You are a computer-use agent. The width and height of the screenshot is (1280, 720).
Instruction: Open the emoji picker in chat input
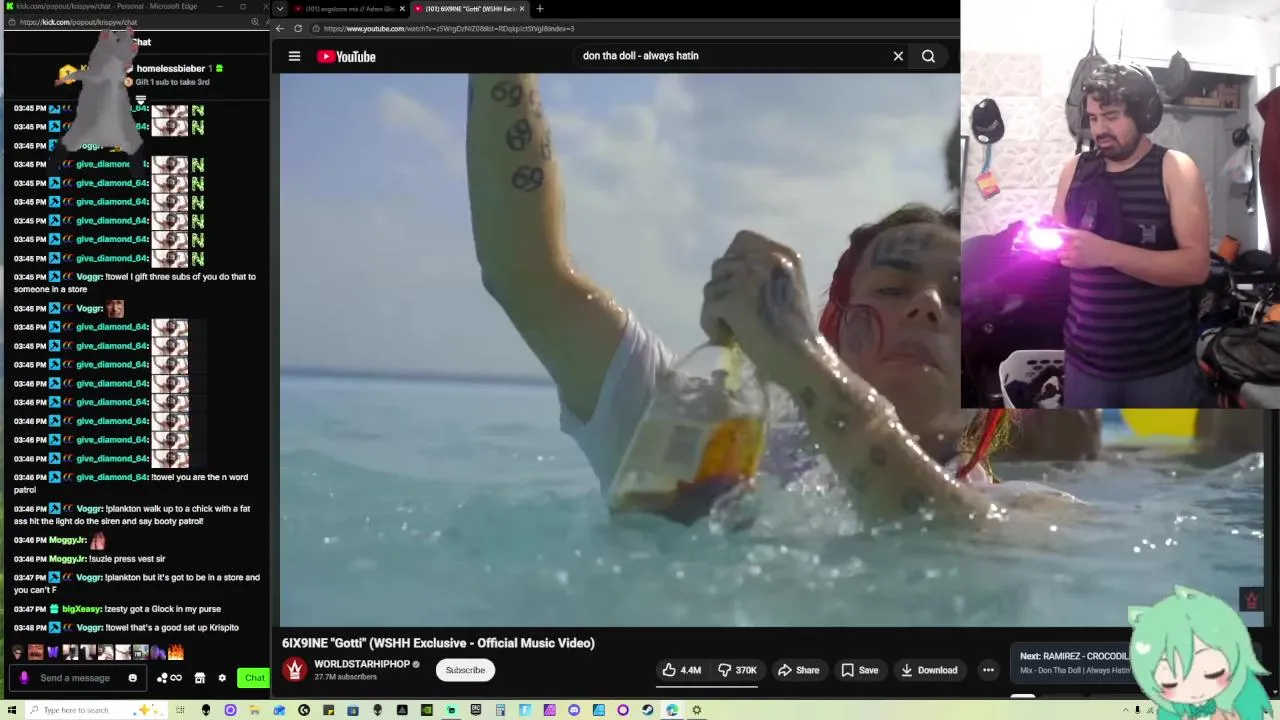click(132, 678)
